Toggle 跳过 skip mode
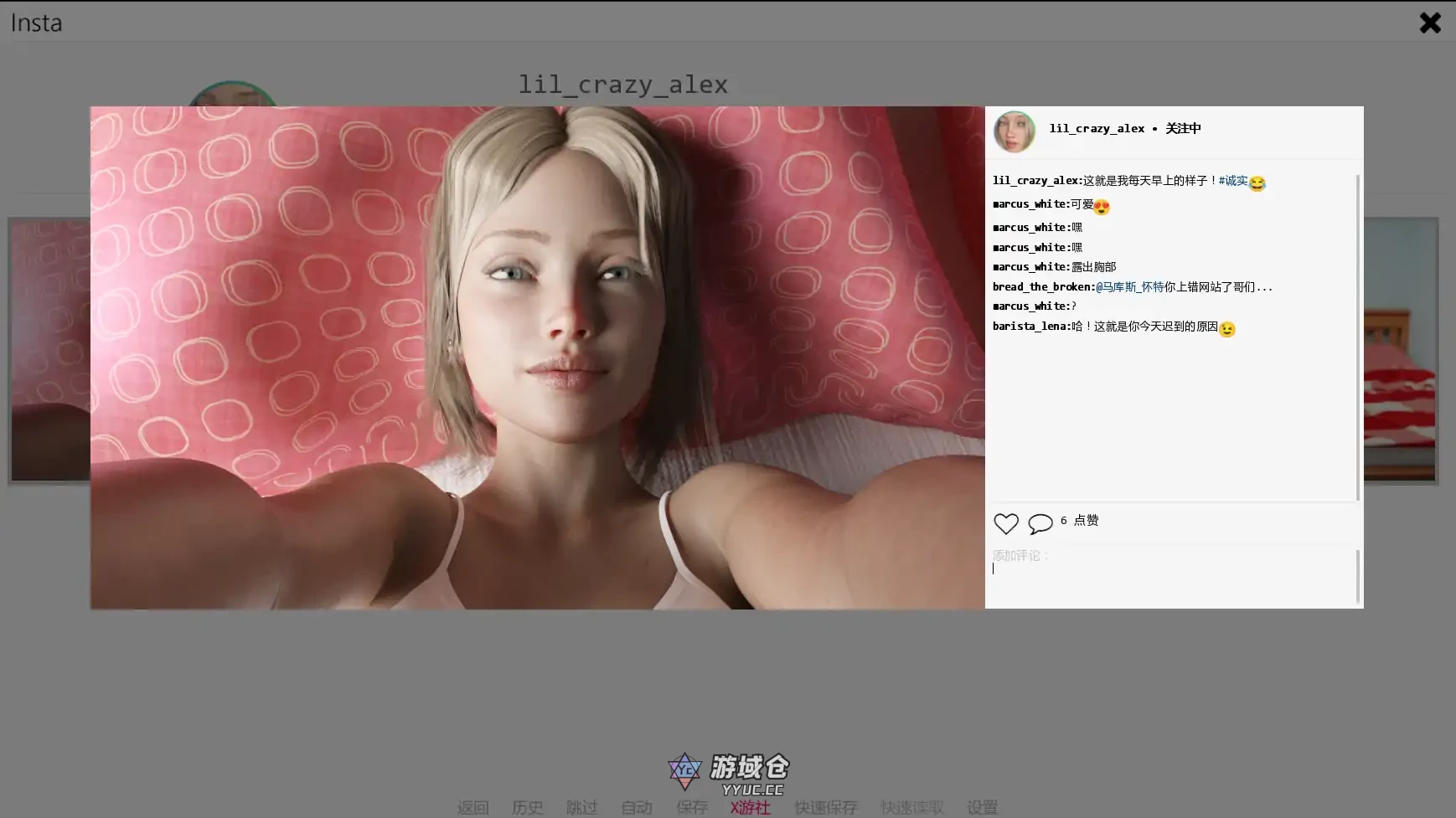1456x818 pixels. click(x=581, y=807)
